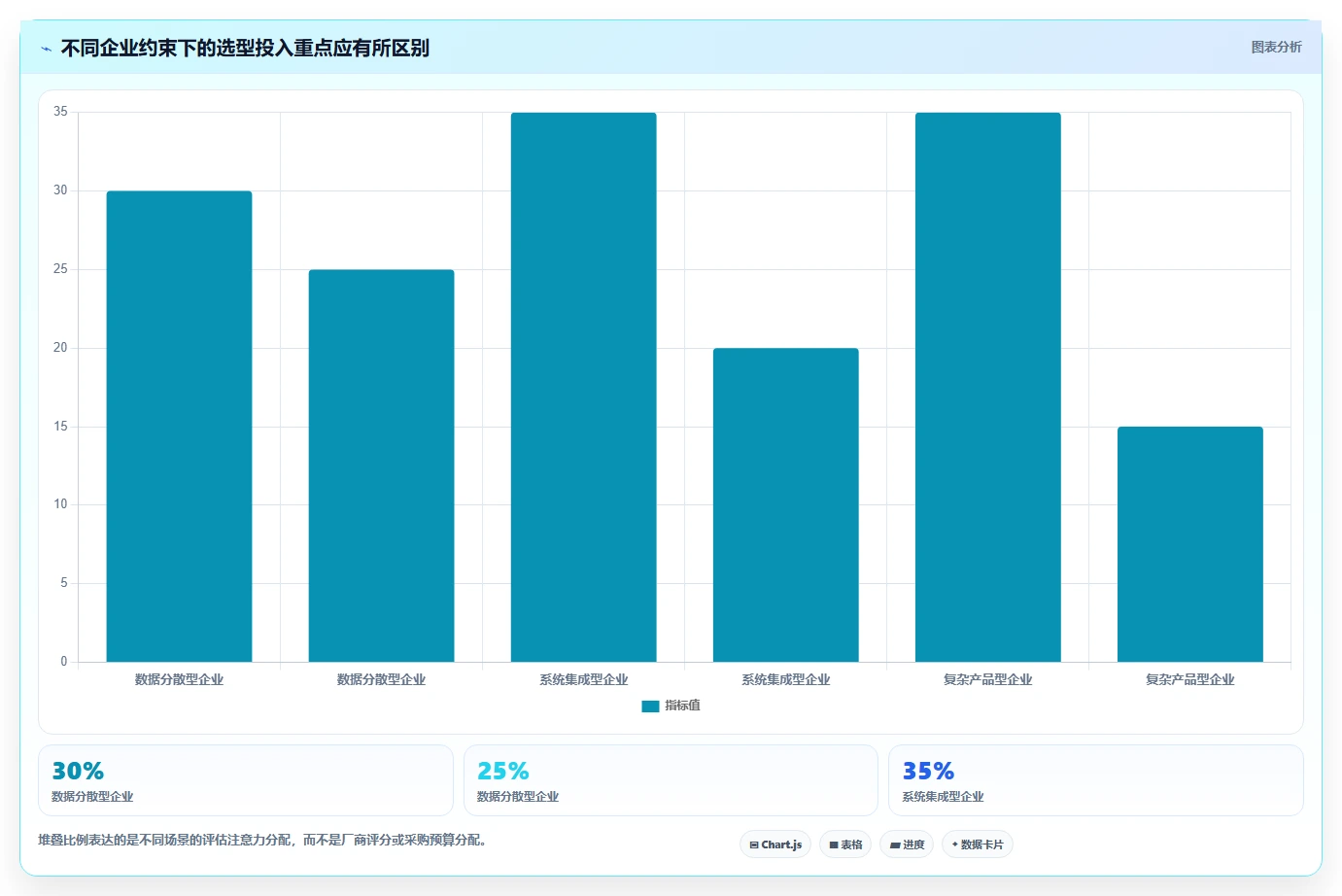Open the 35% 系统集成型企业 stat card

point(1096,780)
